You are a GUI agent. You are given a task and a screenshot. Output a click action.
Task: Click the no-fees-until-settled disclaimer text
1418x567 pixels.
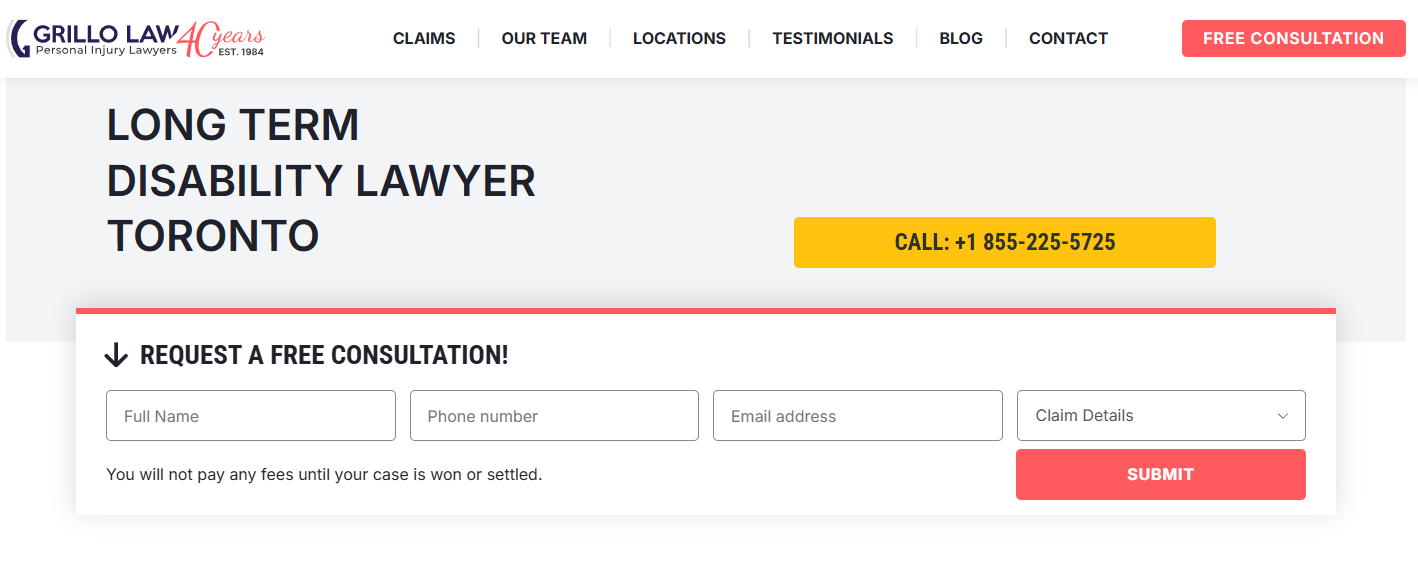(x=324, y=474)
